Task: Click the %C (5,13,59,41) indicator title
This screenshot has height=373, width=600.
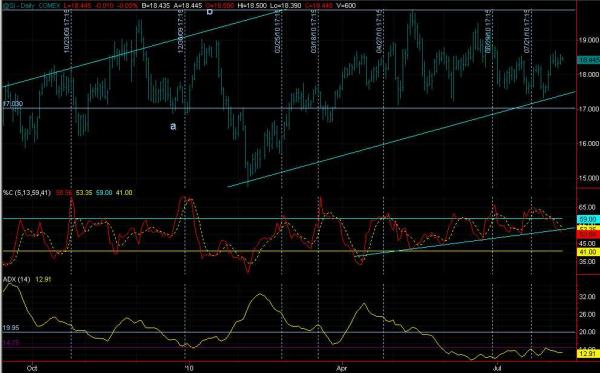Action: (26, 192)
